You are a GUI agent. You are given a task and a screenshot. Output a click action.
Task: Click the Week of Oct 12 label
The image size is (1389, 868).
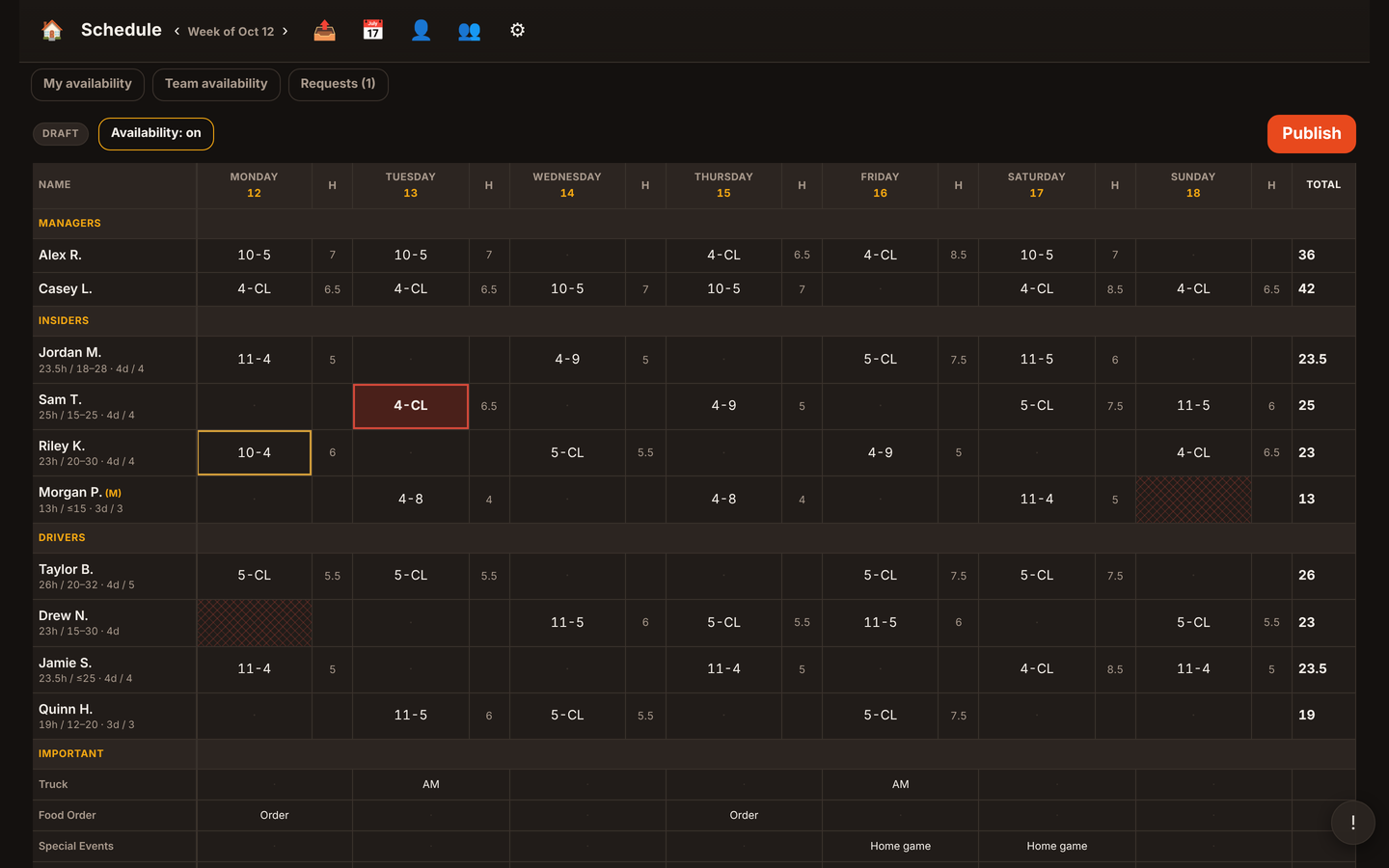coord(231,31)
